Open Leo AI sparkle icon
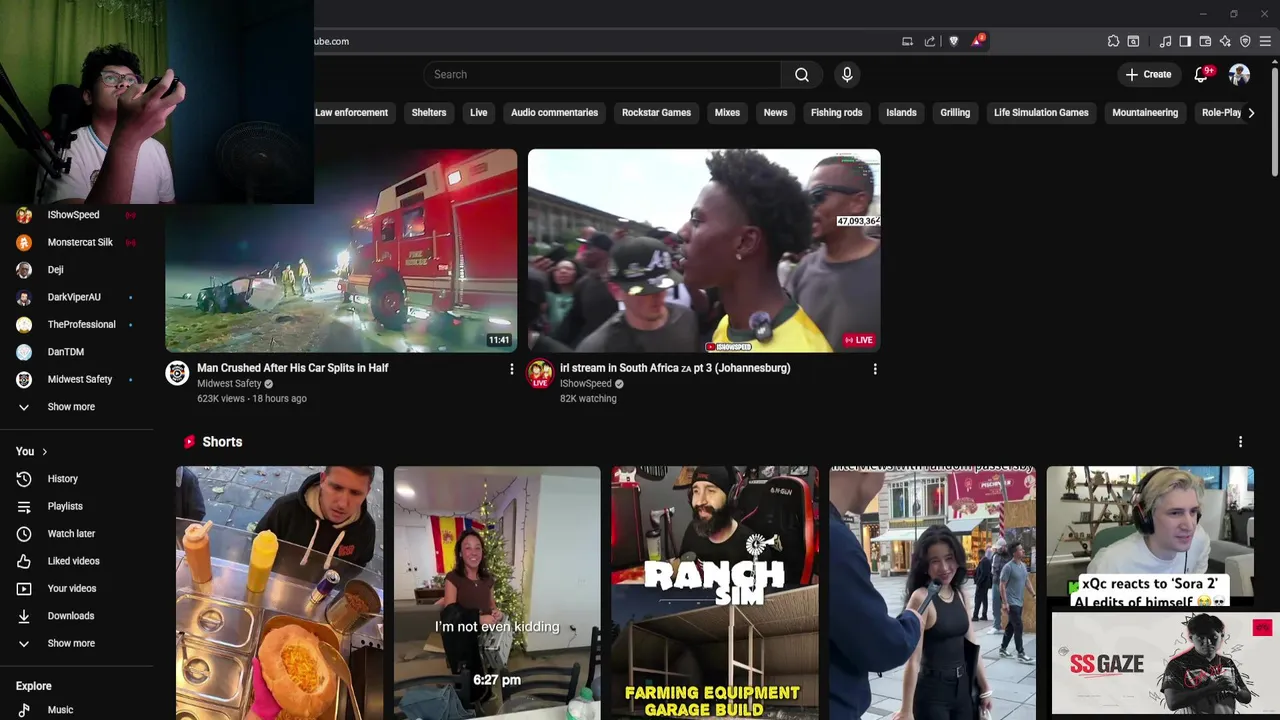The height and width of the screenshot is (720, 1280). [x=1225, y=41]
